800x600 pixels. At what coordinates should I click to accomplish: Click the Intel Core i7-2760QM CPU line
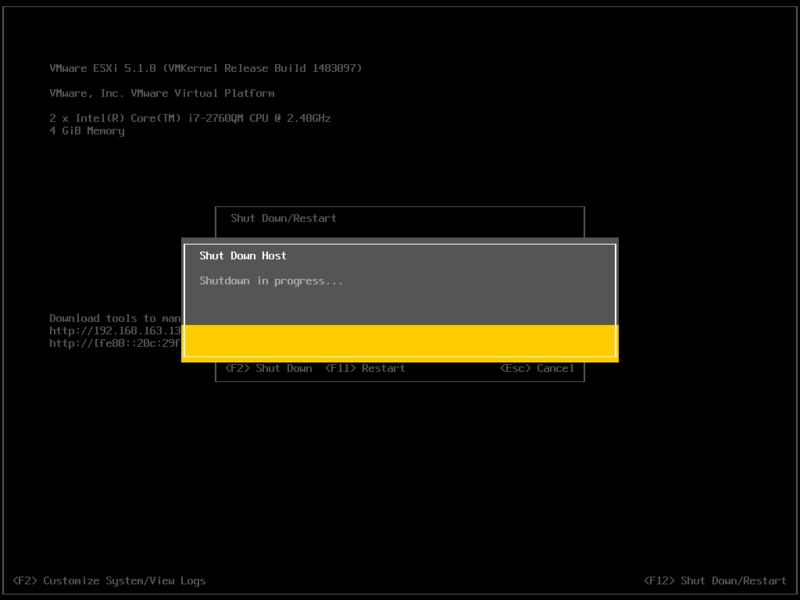point(190,118)
